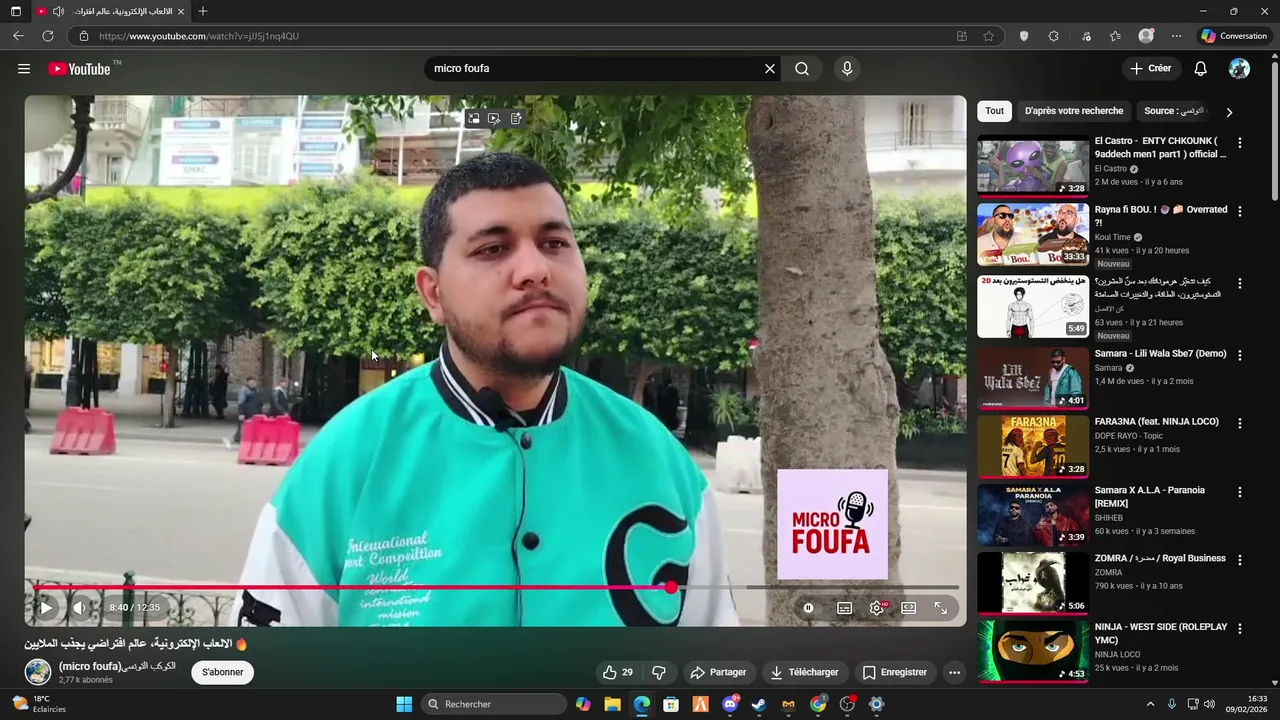The width and height of the screenshot is (1280, 720).
Task: Click the red progress bar scrubber
Action: (x=671, y=588)
